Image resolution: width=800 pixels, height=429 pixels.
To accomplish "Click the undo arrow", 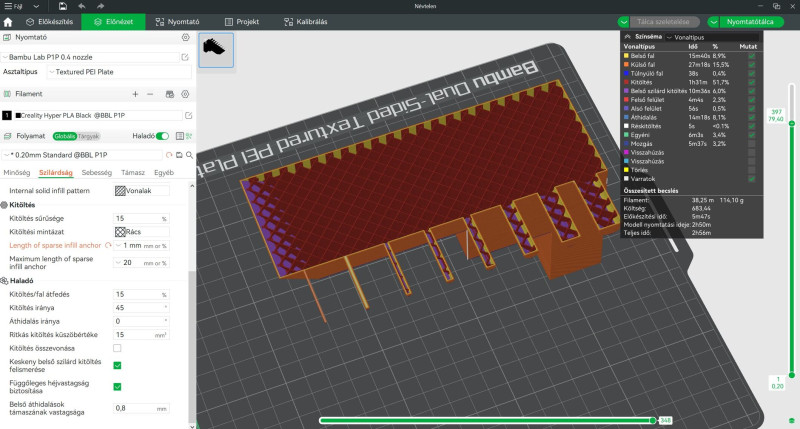I will pos(82,6).
